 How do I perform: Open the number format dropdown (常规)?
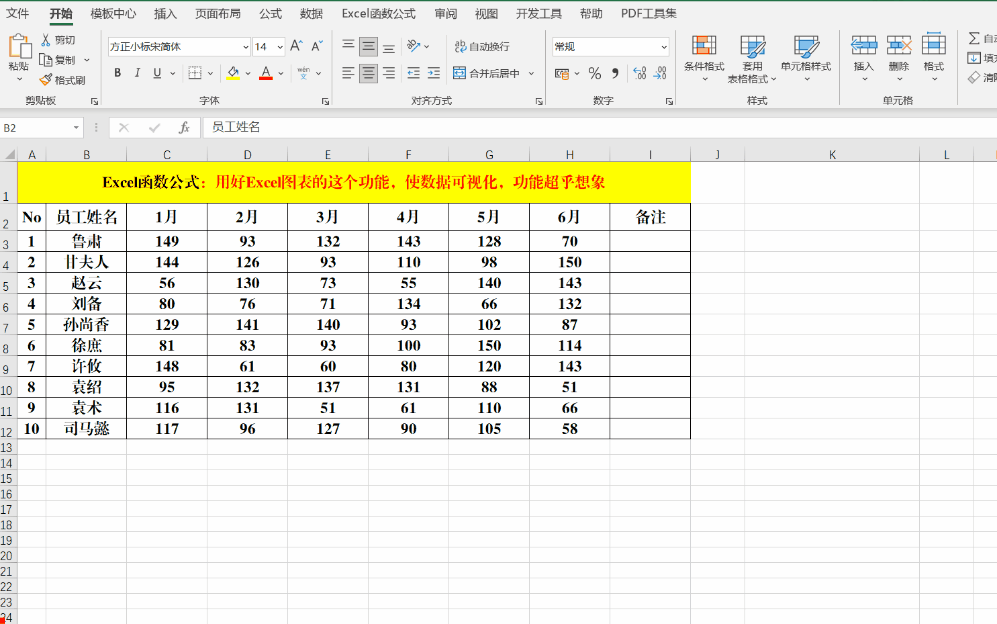[x=664, y=47]
